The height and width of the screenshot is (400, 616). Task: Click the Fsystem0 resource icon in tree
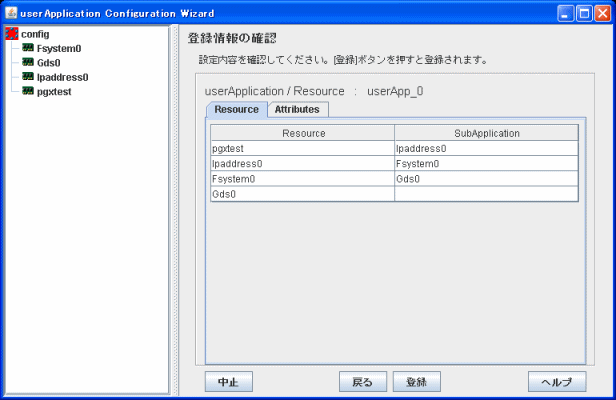[x=28, y=48]
